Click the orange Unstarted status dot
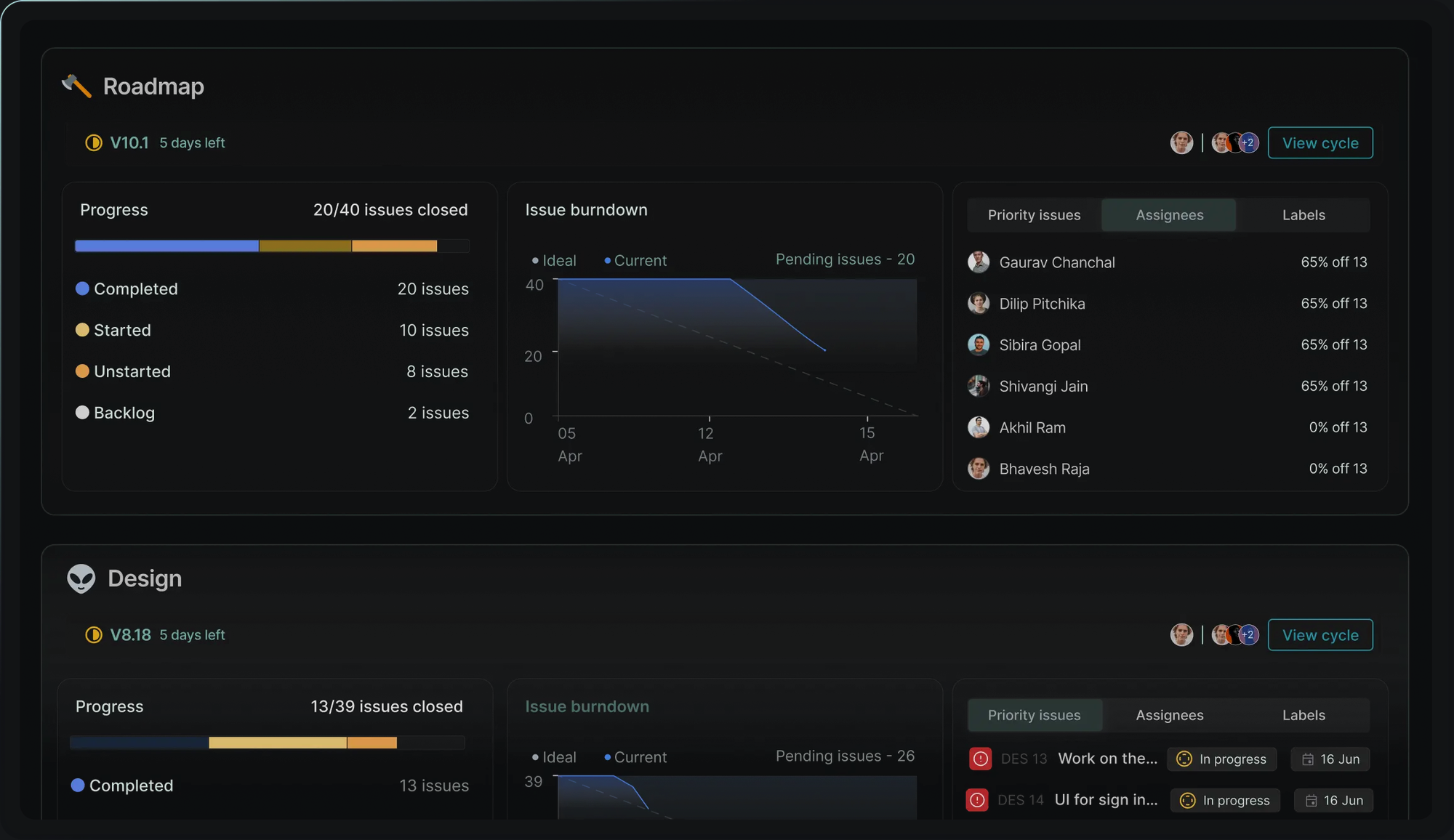 pyautogui.click(x=82, y=371)
